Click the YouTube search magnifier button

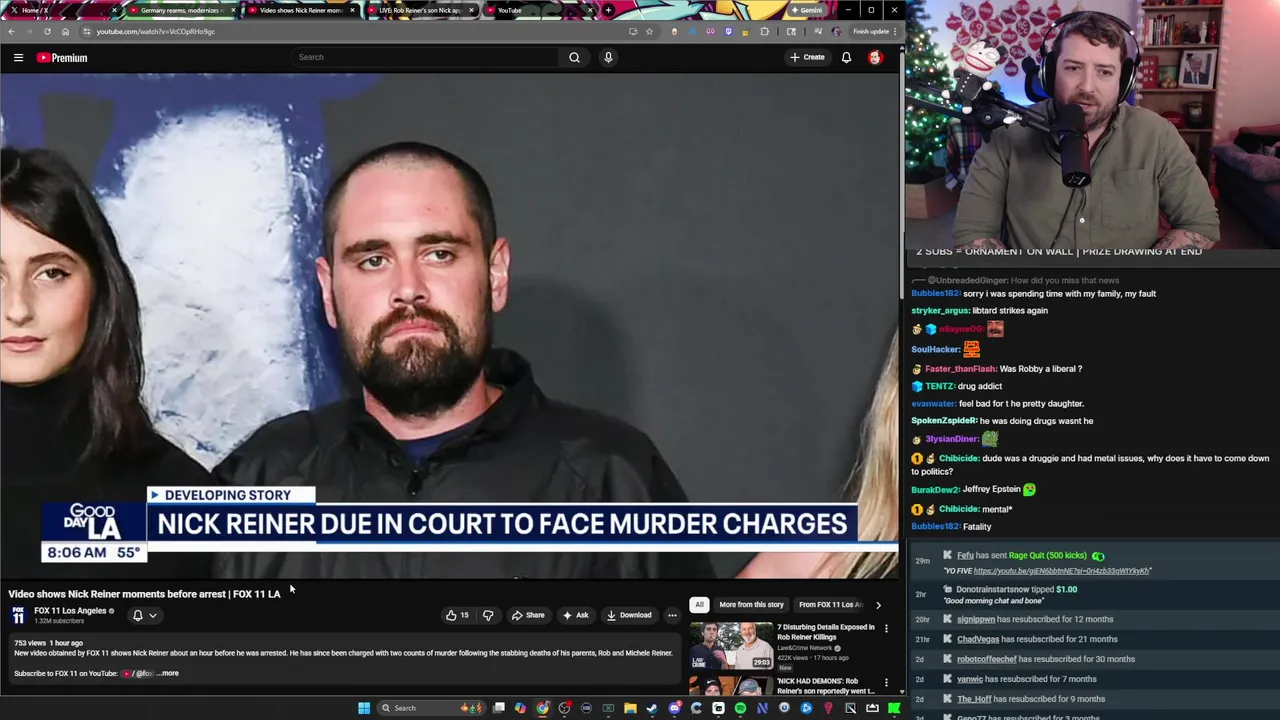574,57
